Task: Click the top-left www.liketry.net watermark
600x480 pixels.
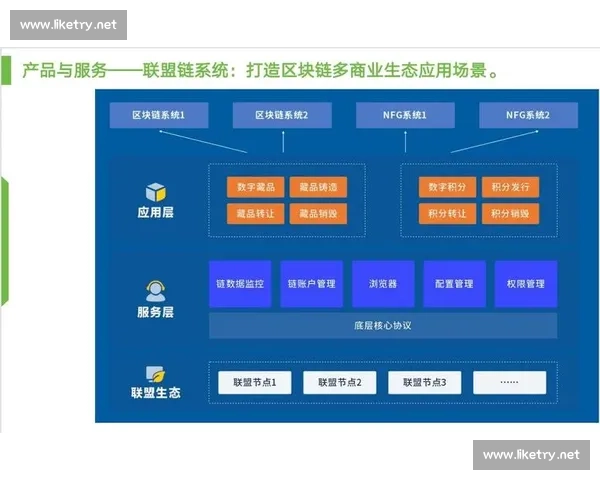Action: (68, 24)
